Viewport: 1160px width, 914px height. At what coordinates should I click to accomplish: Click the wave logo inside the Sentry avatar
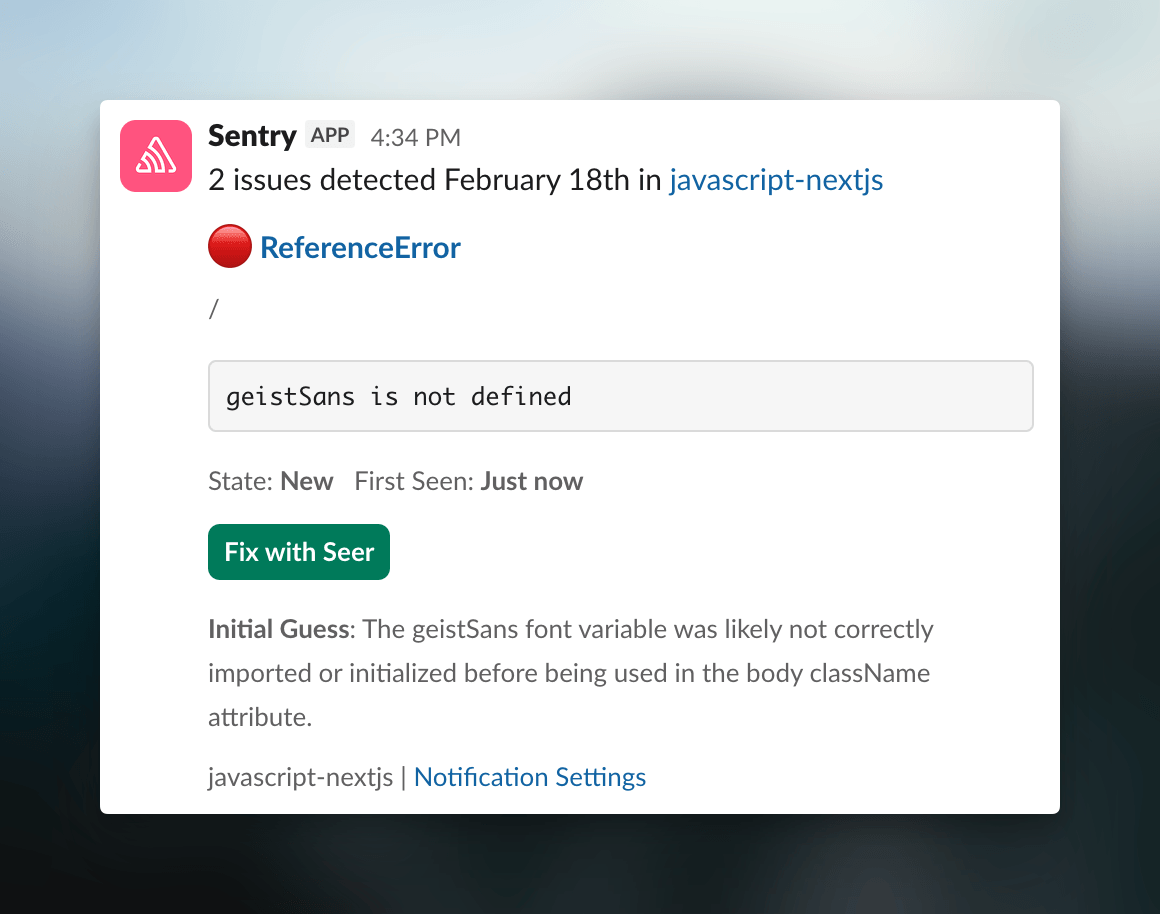coord(155,155)
